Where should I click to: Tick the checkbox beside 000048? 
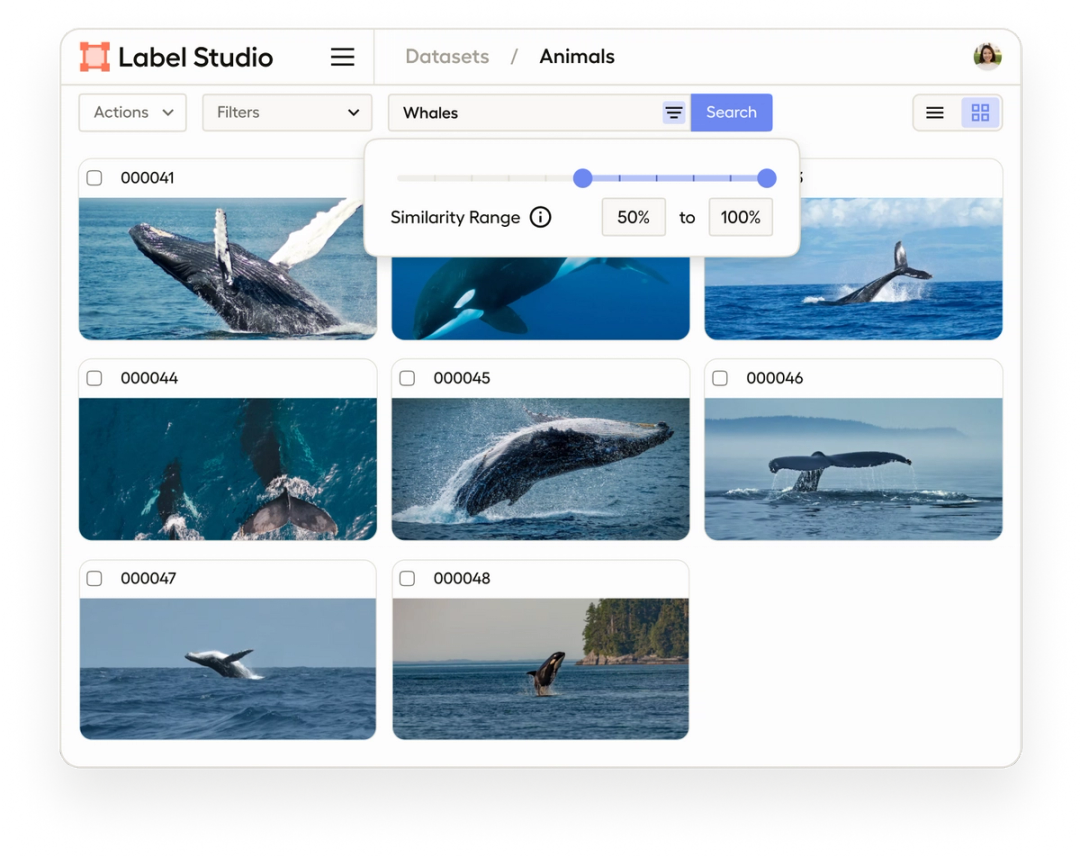coord(407,578)
